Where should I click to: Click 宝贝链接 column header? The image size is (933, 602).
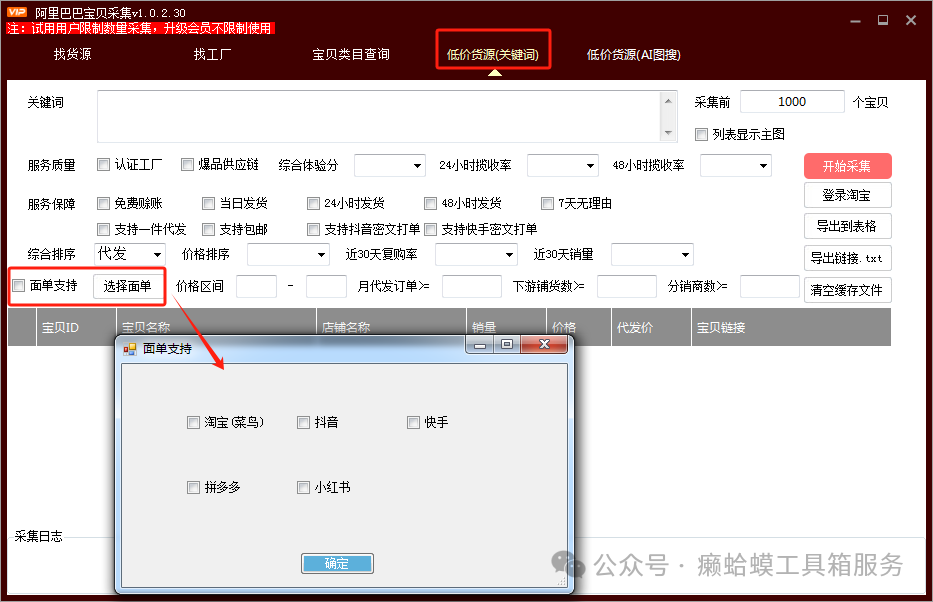(x=791, y=327)
